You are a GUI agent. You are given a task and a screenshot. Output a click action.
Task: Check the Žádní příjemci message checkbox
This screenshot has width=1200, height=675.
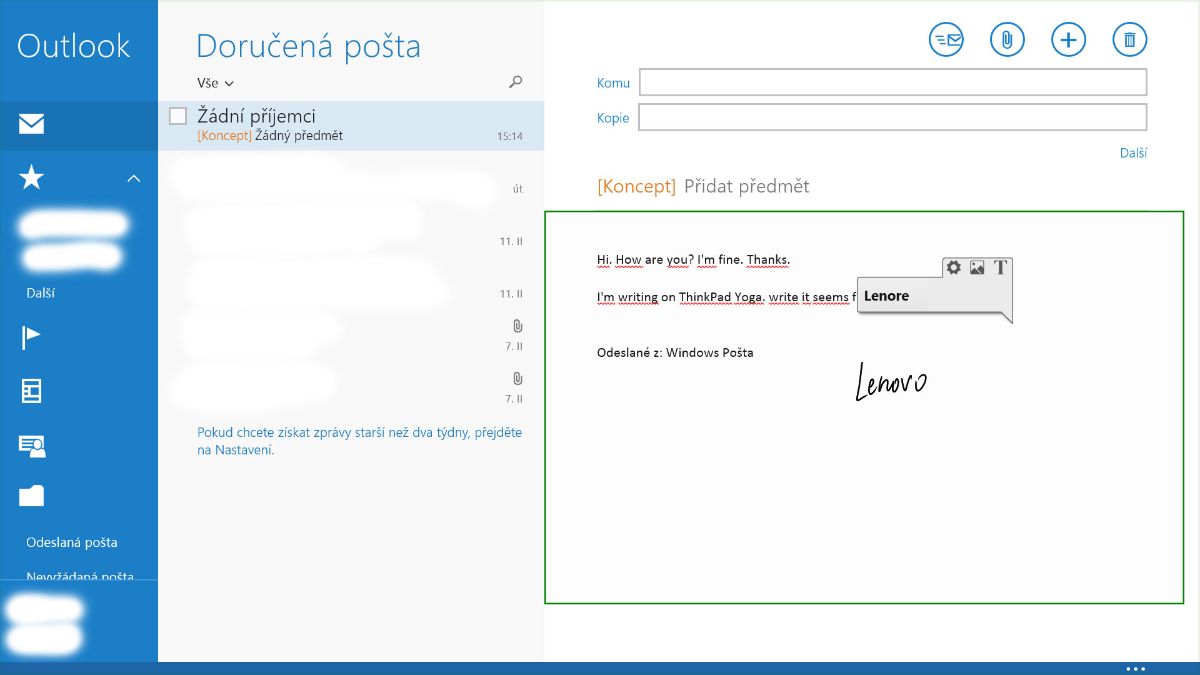click(178, 116)
